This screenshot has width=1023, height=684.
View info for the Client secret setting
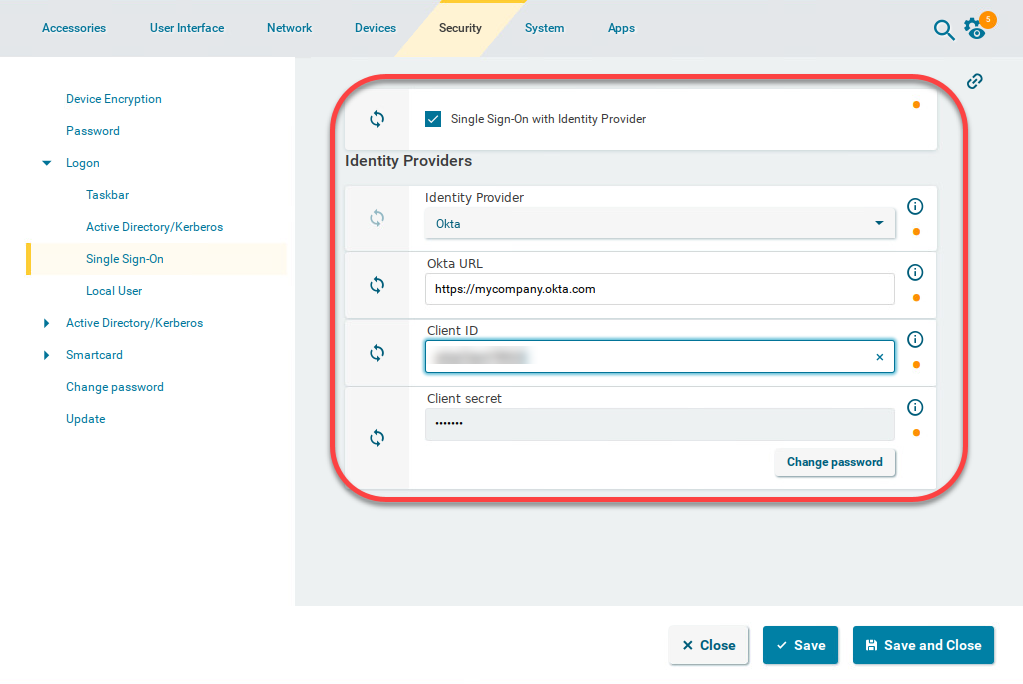point(915,406)
